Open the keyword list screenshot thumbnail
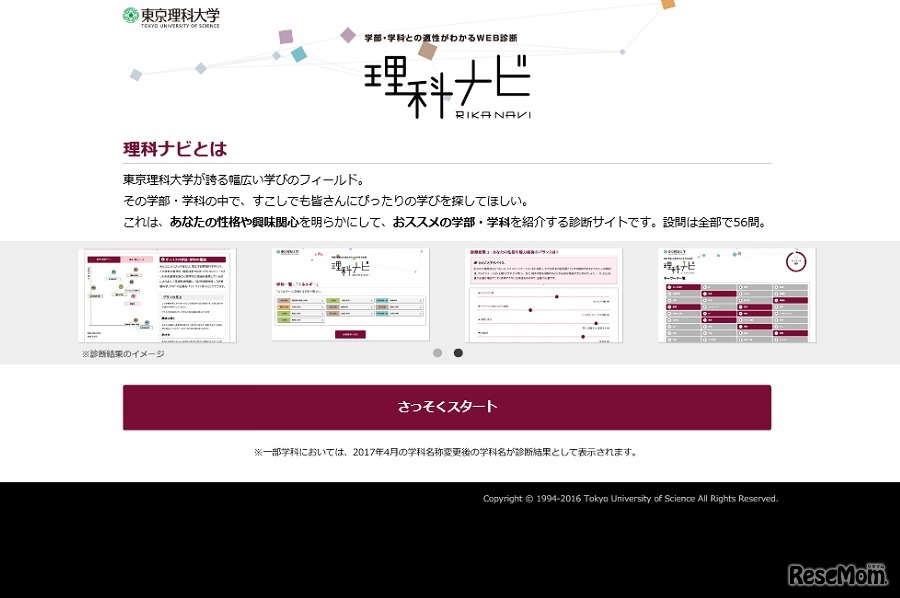This screenshot has height=598, width=900. tap(738, 294)
